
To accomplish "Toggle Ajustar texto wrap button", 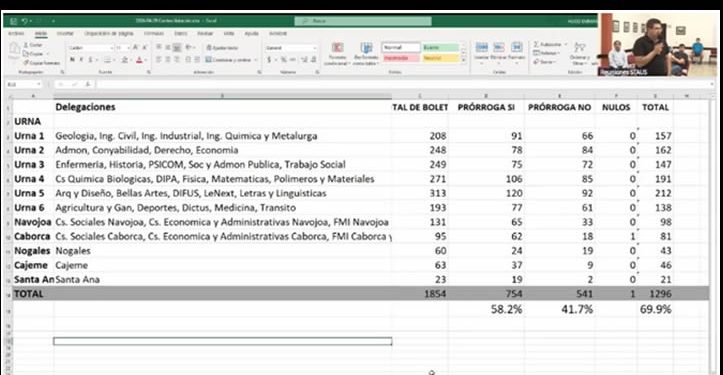I will coord(222,48).
